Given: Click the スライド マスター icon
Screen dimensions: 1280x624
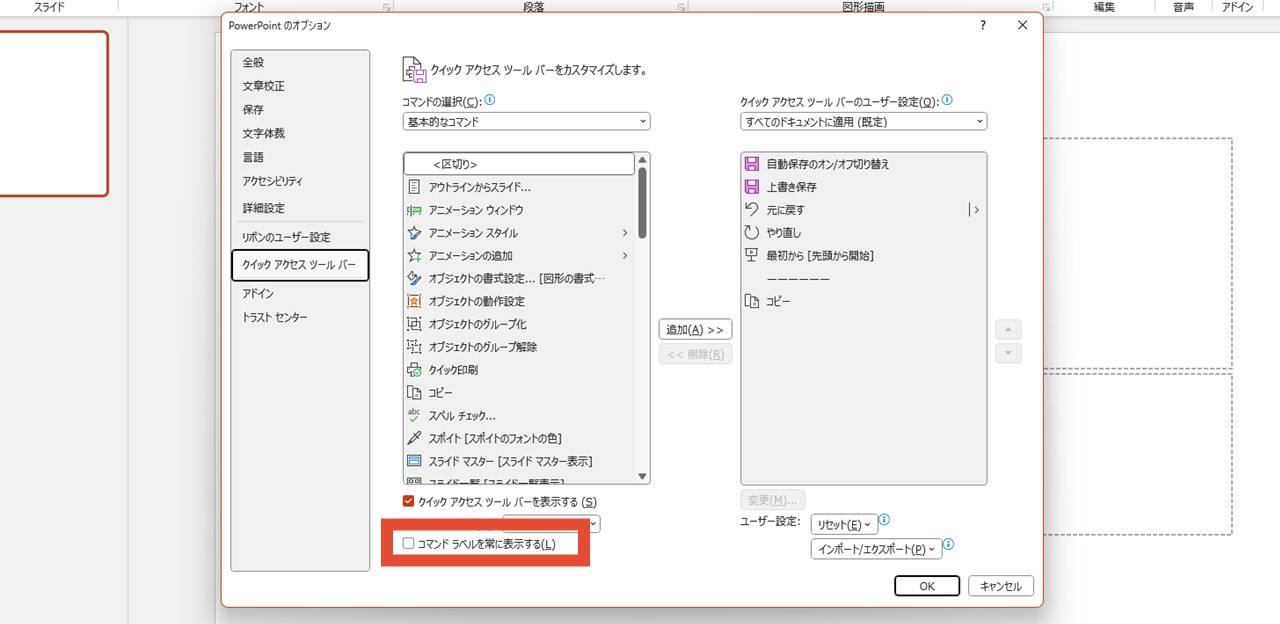Looking at the screenshot, I should tap(414, 461).
